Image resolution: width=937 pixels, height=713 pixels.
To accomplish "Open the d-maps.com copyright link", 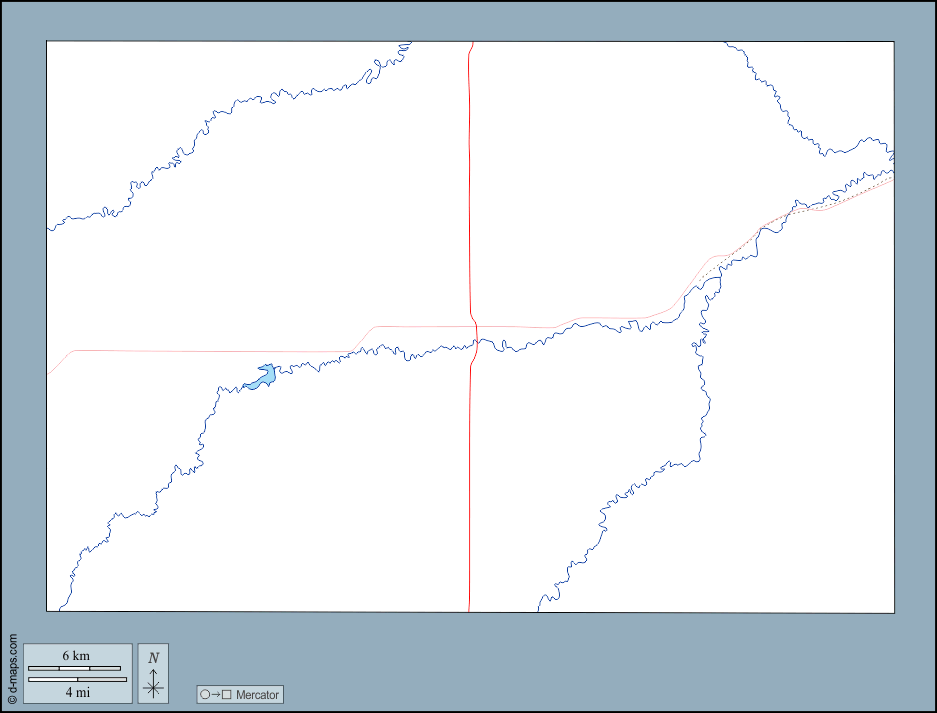I will coord(12,669).
